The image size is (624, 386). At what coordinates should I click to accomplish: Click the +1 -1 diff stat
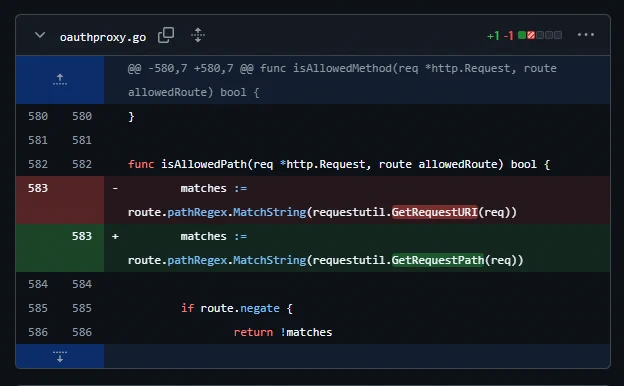tap(500, 36)
